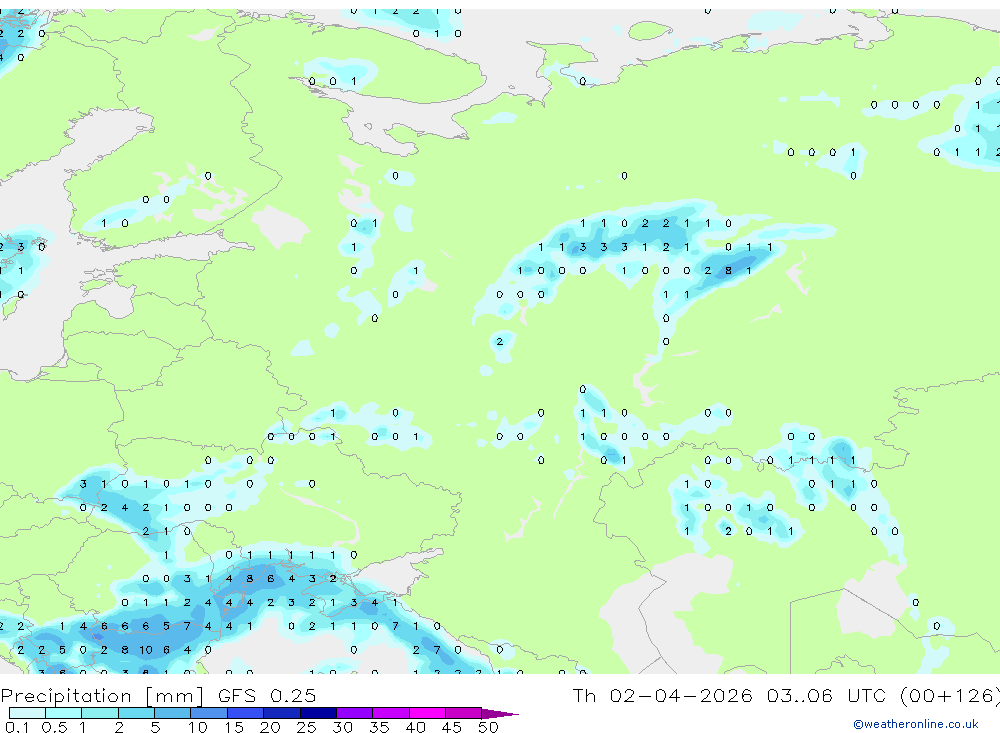Pick the 25–30 mm navy legend swatch

click(x=318, y=713)
